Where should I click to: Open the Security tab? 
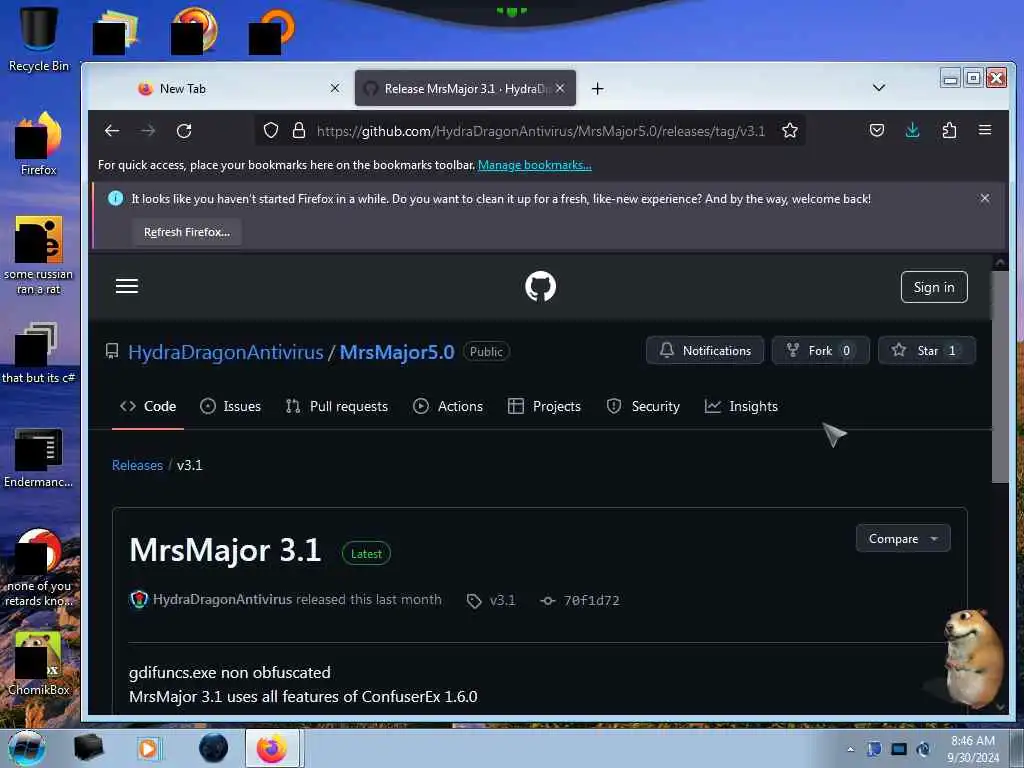point(643,406)
